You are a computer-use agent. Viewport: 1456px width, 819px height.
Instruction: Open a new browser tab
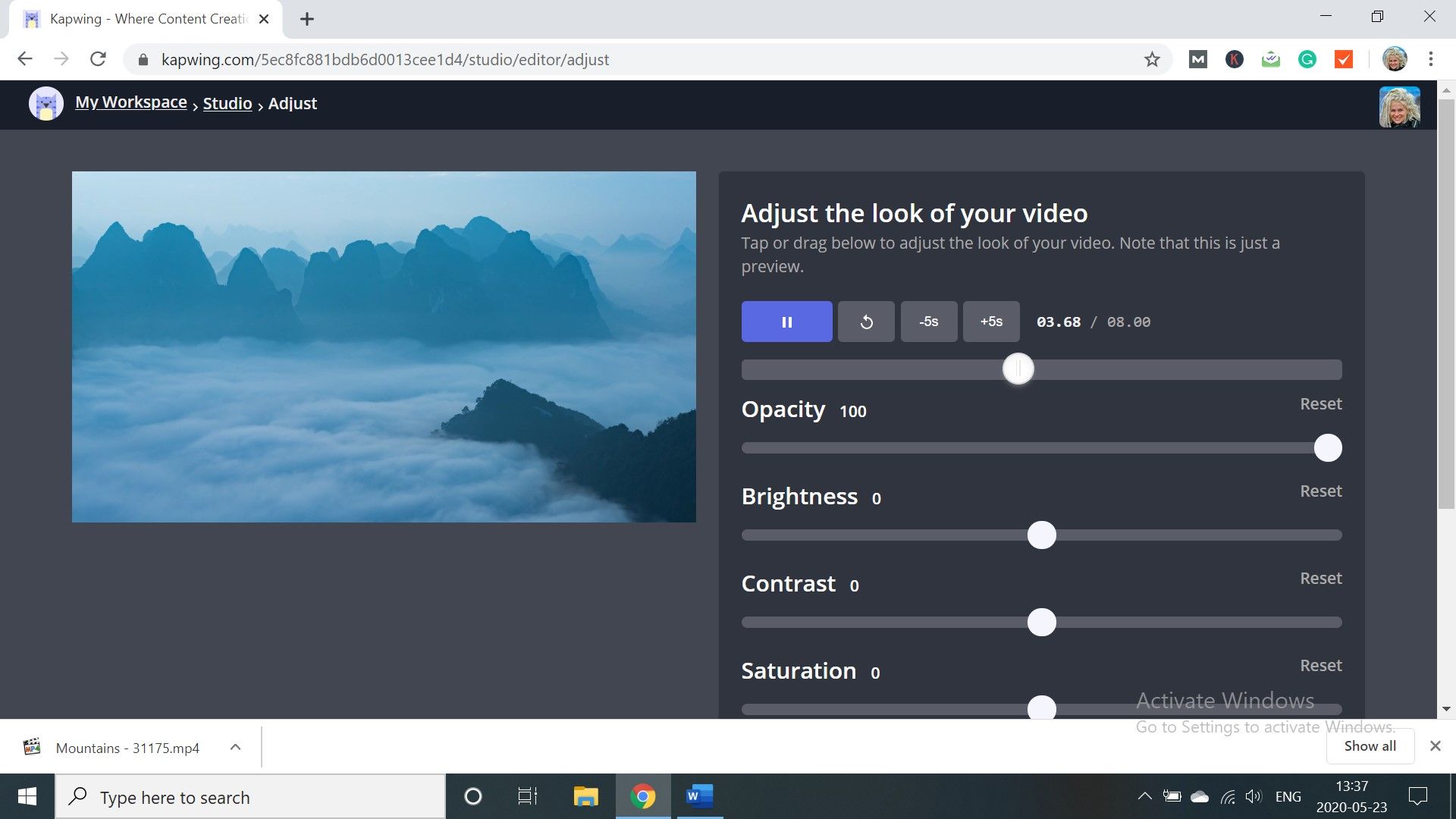coord(306,19)
